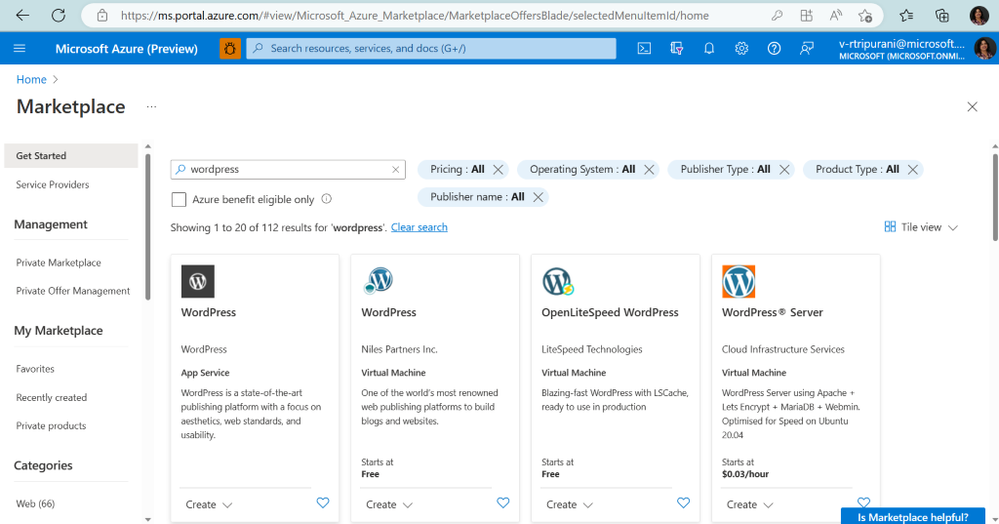Open the OpenLiteSpeed WordPress title
999x524 pixels.
tap(610, 312)
